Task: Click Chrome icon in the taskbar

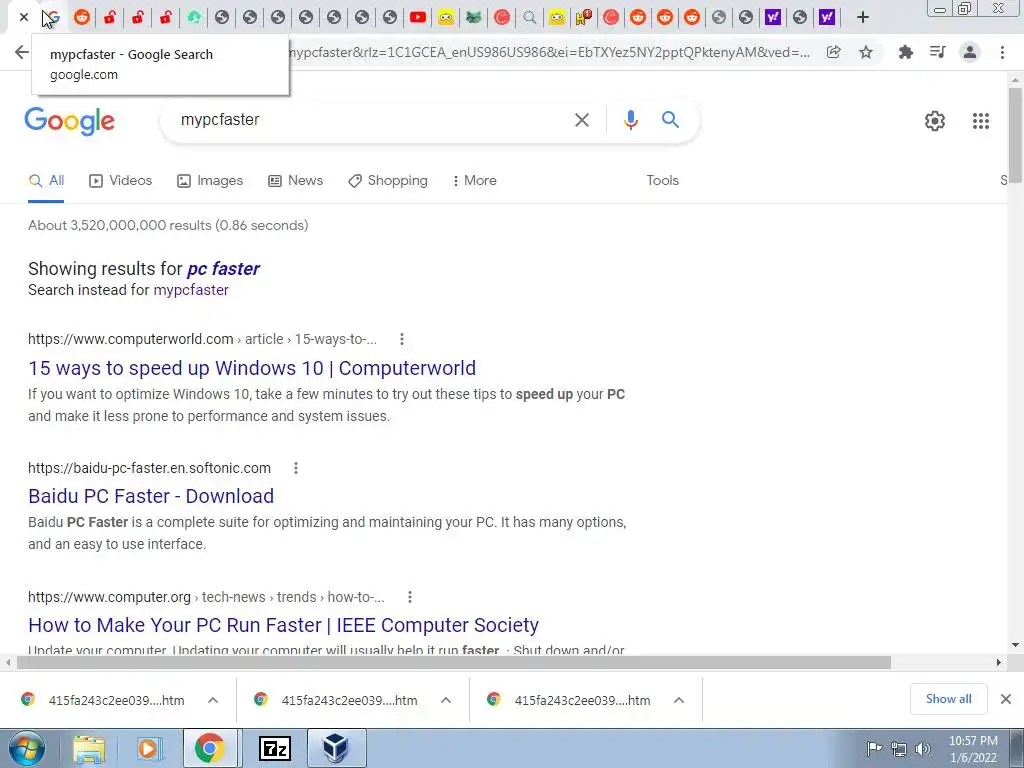Action: 209,748
